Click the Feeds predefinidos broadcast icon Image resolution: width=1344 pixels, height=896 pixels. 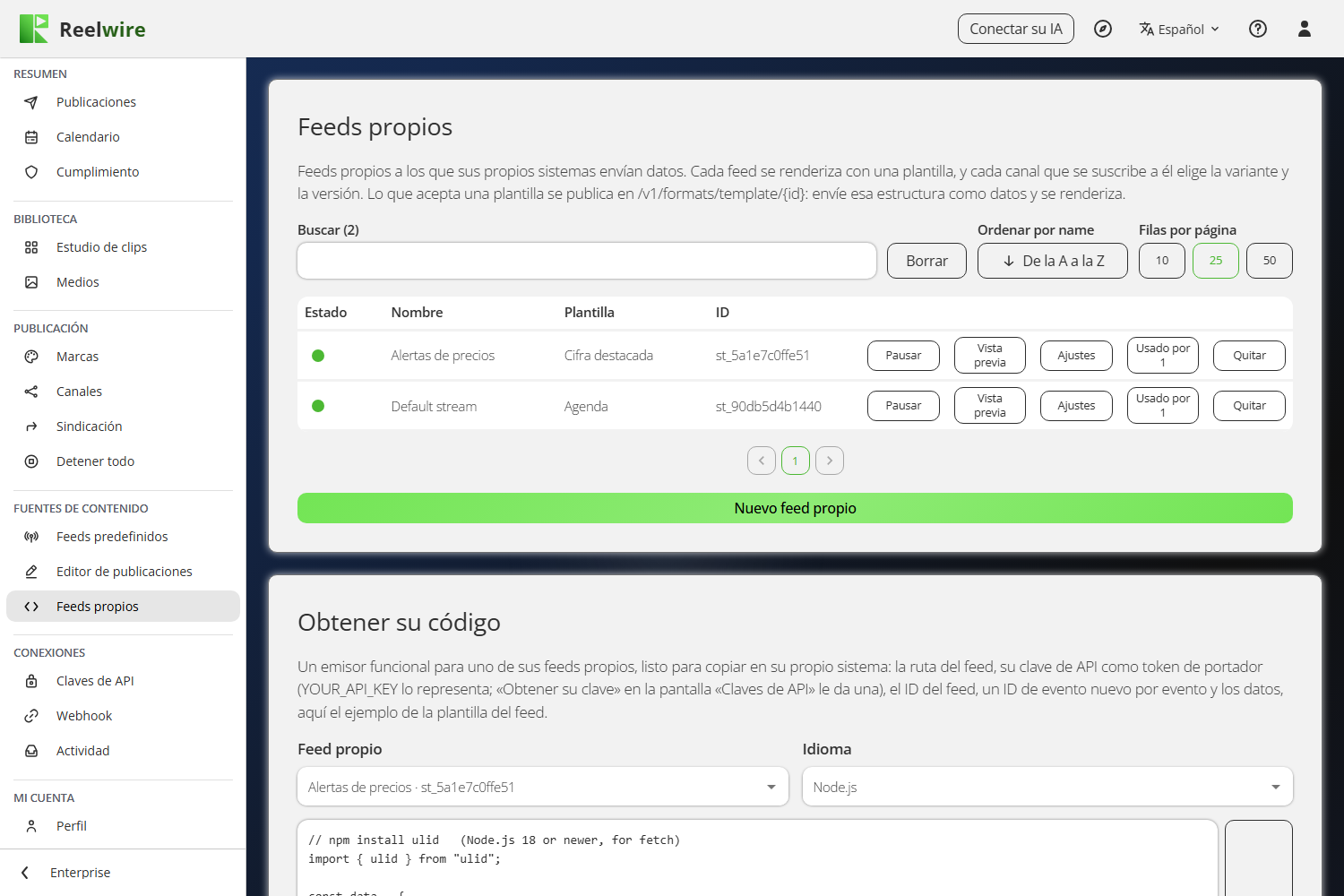point(31,537)
